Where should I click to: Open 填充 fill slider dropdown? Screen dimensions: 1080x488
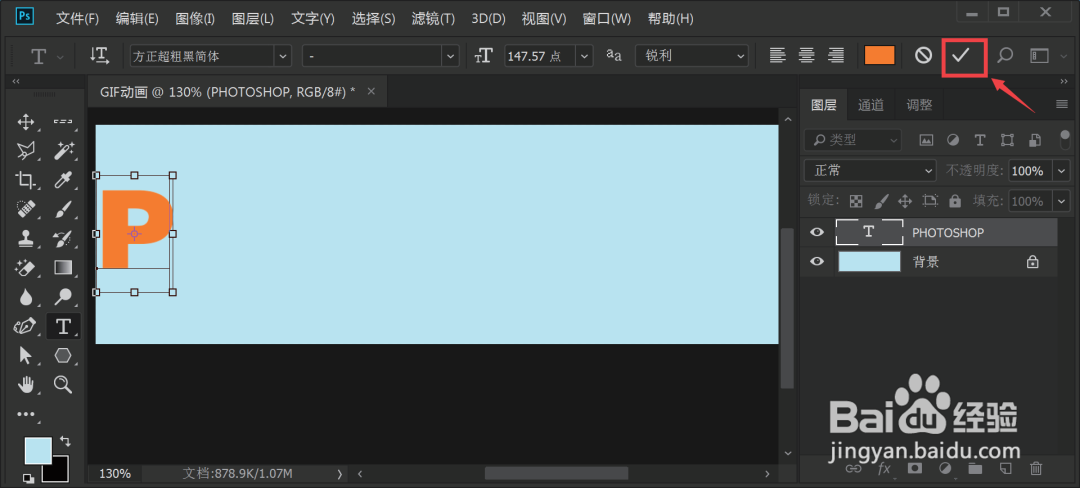1061,201
